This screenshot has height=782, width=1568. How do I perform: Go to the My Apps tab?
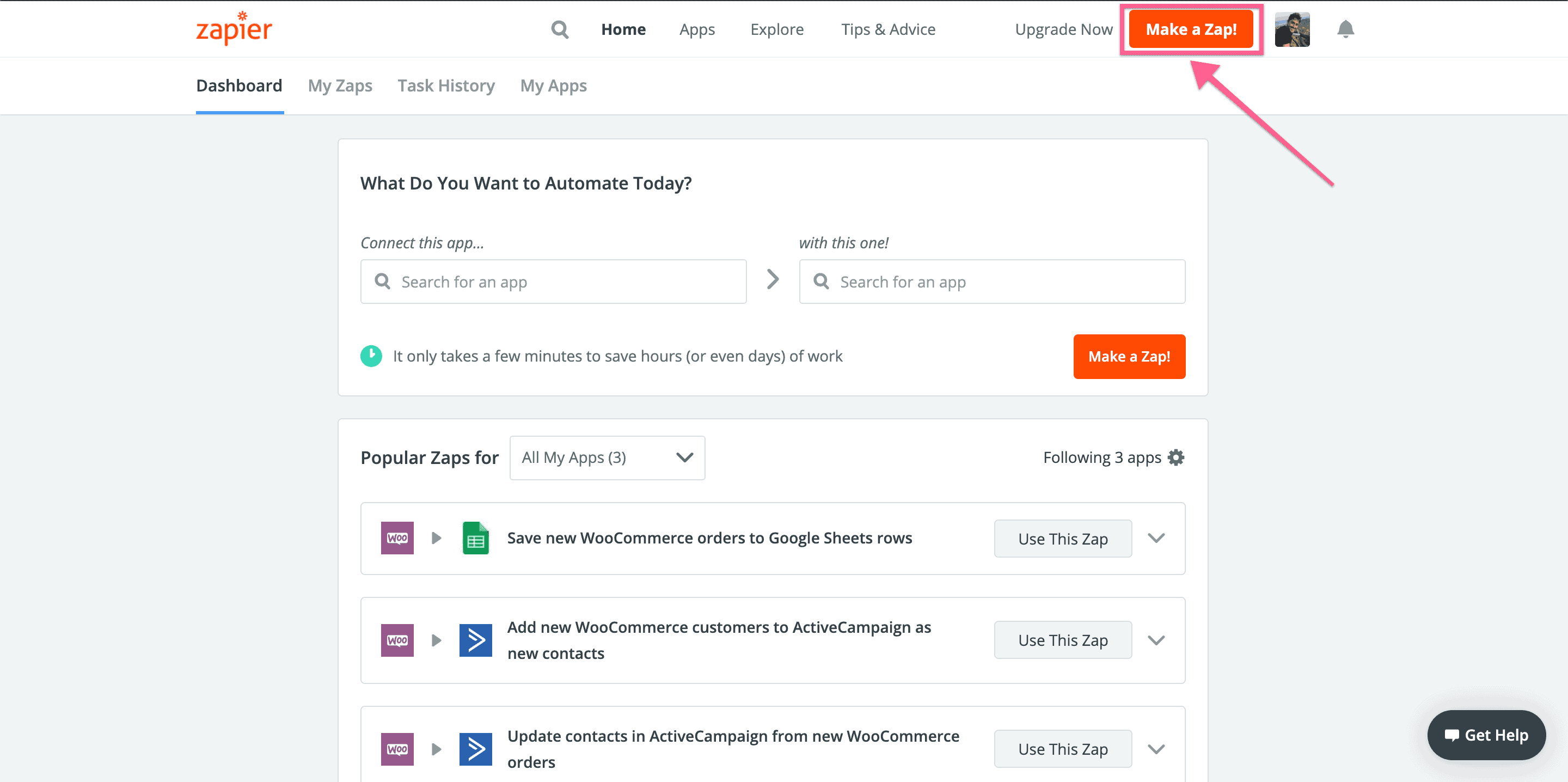[553, 85]
